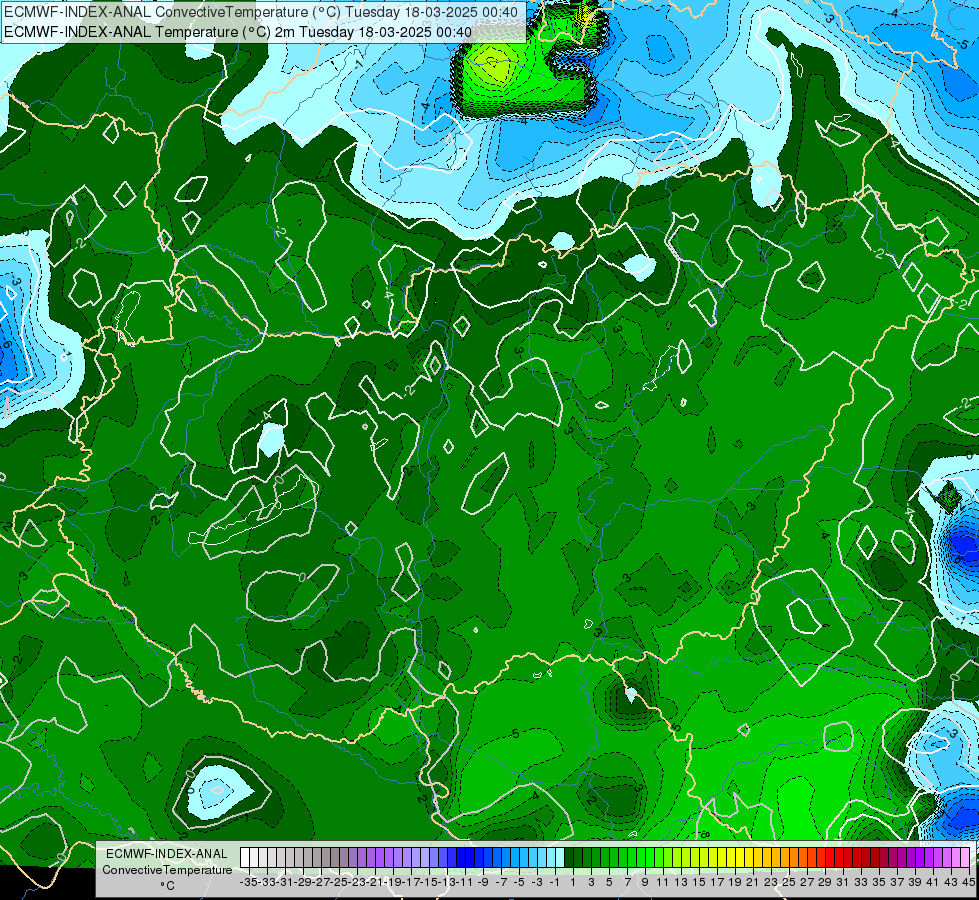
Task: Click the ConvectiveTemperature label in the legend
Action: tap(167, 869)
